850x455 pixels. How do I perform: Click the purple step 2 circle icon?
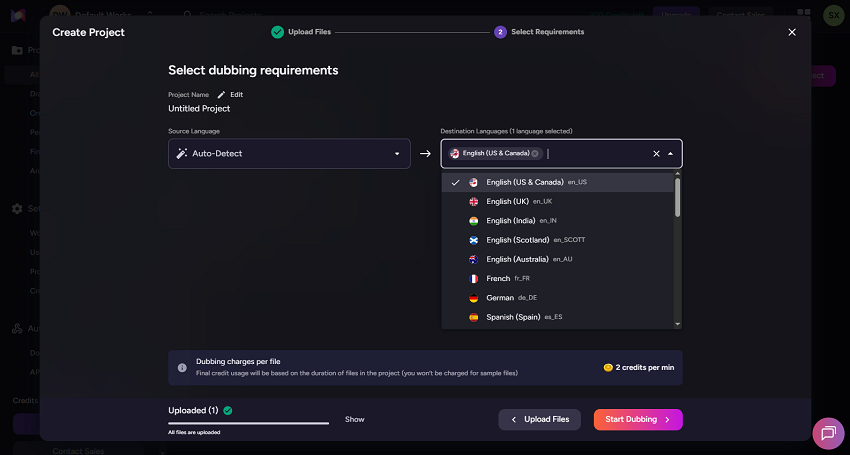(x=500, y=32)
